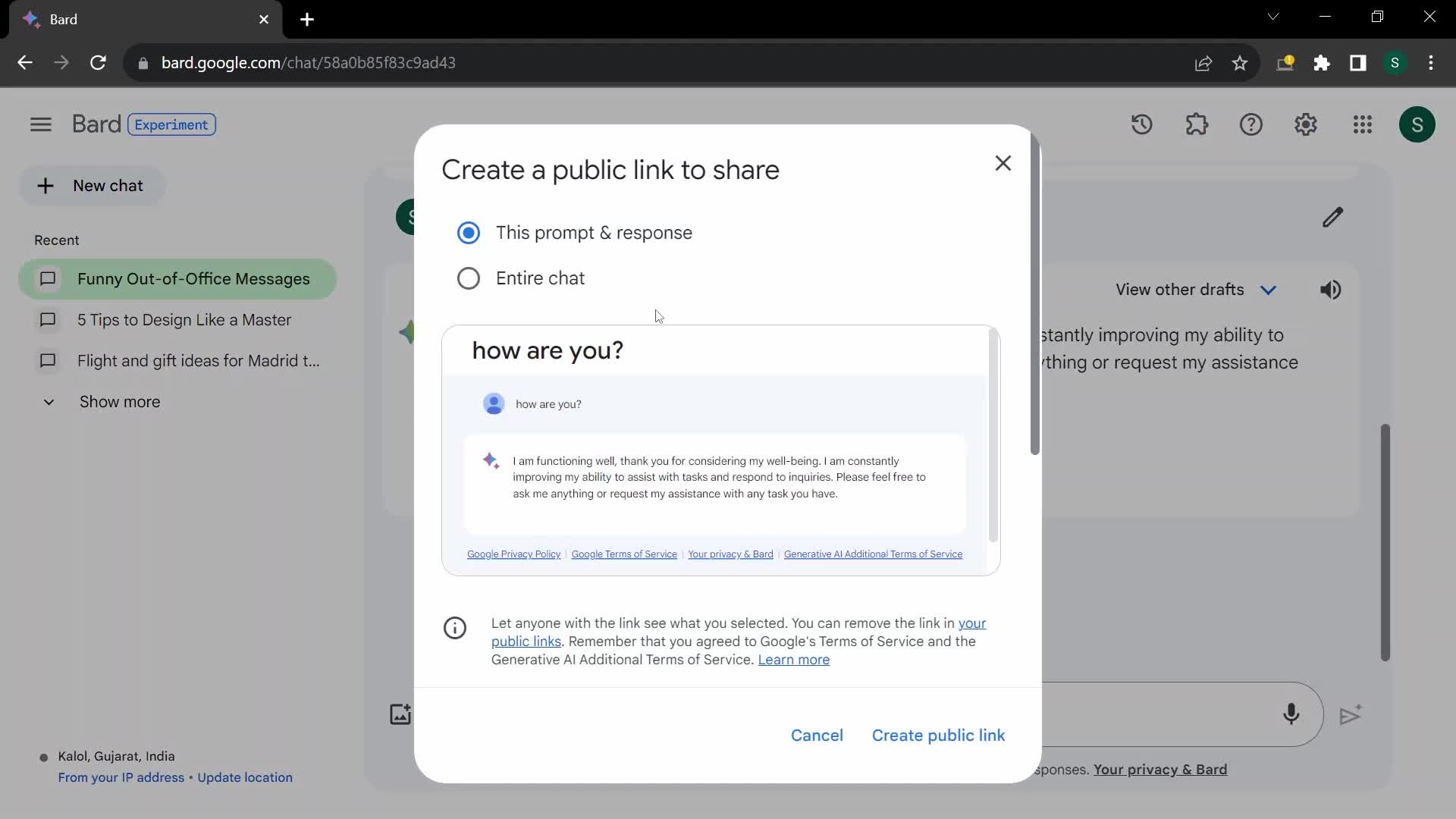Select the 'Entire chat' radio button
1456x819 pixels.
(x=468, y=278)
